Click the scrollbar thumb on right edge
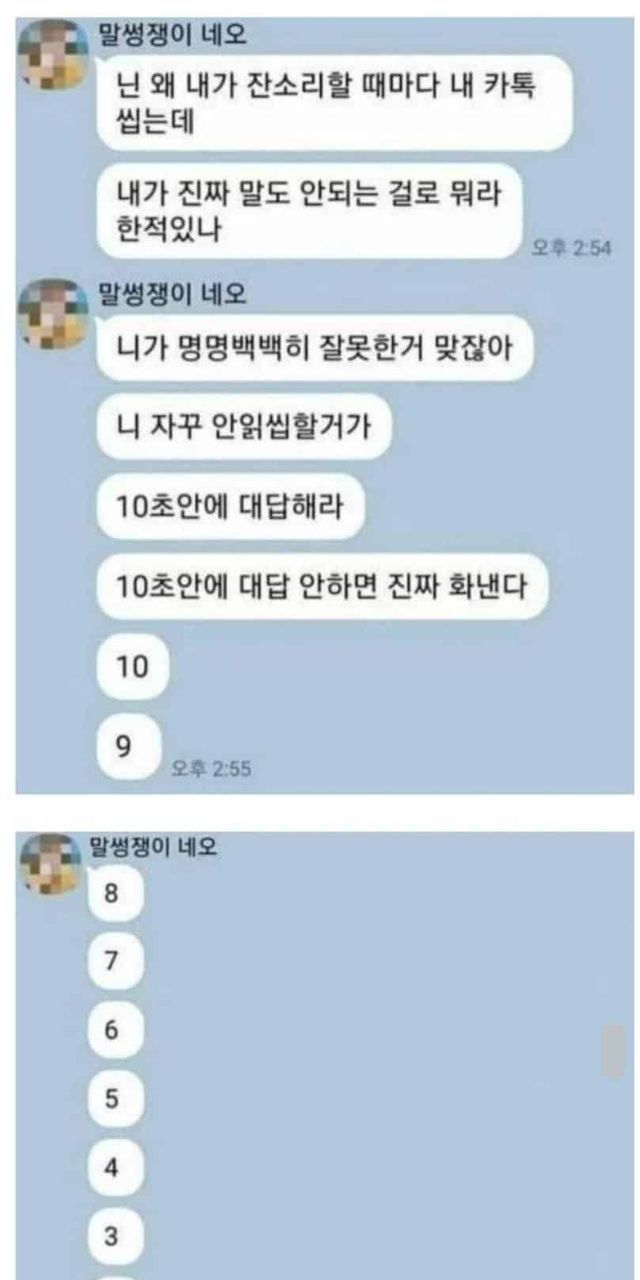This screenshot has height=1280, width=640. [614, 1051]
